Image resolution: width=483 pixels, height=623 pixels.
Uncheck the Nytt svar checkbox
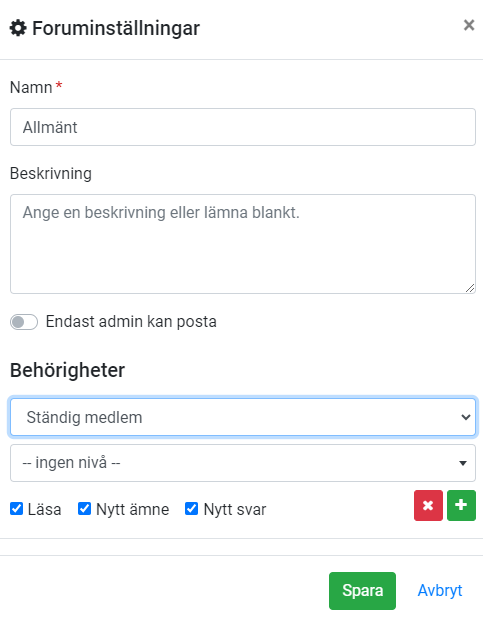point(191,508)
